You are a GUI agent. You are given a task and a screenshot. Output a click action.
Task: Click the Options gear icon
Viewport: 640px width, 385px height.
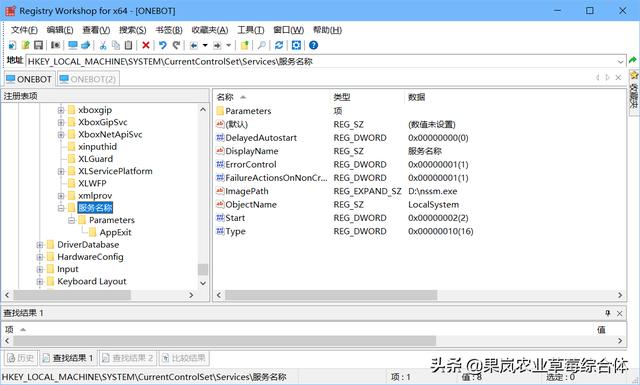pyautogui.click(x=296, y=45)
